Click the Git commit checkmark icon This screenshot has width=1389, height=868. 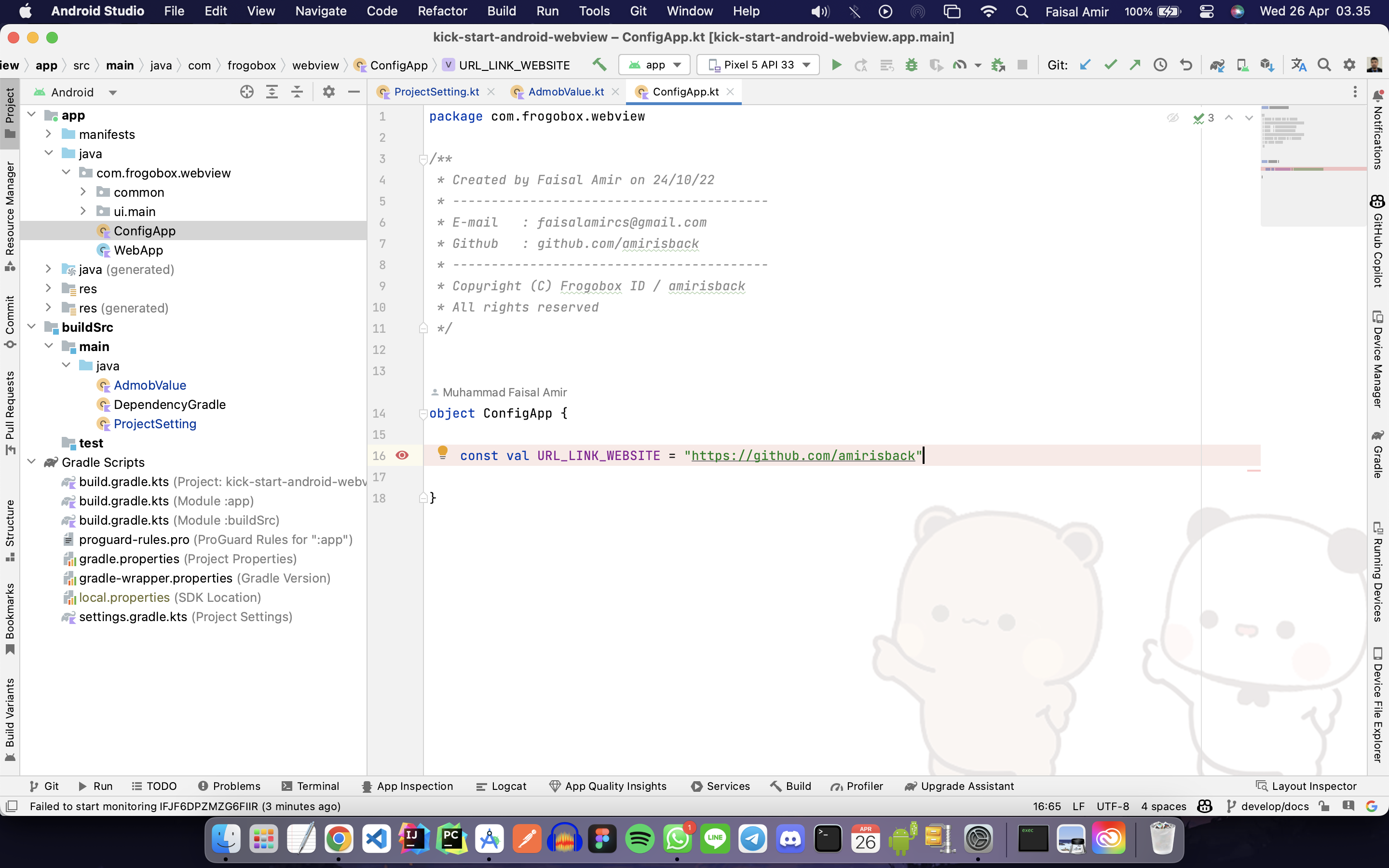coord(1110,65)
